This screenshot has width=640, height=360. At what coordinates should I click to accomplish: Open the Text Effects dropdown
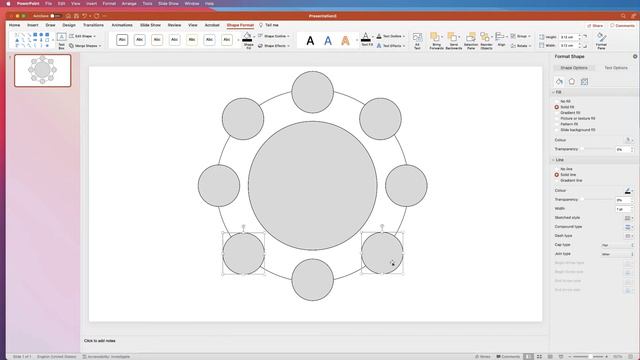(391, 46)
